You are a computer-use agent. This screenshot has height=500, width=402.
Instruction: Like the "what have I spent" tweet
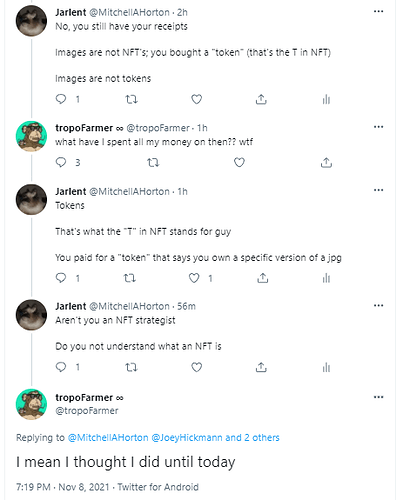pyautogui.click(x=239, y=162)
